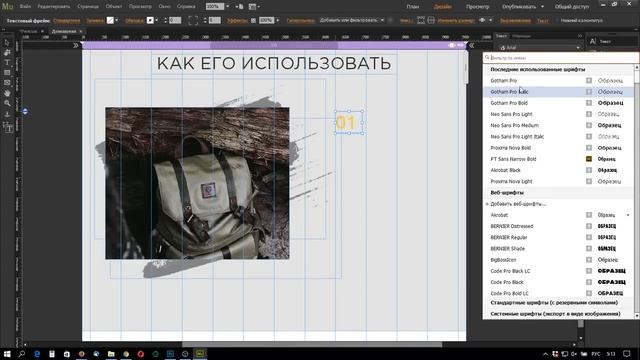The width and height of the screenshot is (640, 360).
Task: Click Опубликовать button
Action: click(519, 7)
